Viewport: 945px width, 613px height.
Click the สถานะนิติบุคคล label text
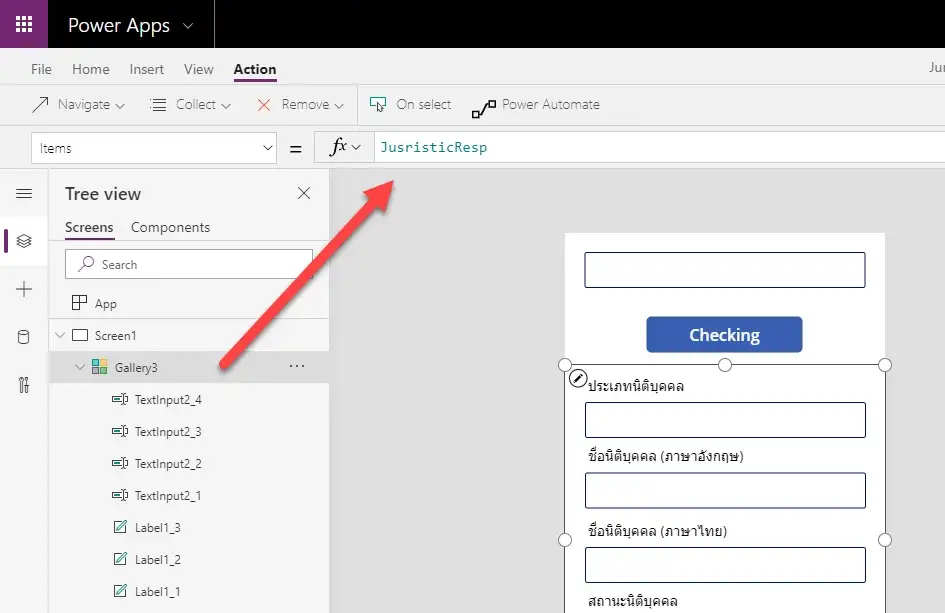point(633,601)
